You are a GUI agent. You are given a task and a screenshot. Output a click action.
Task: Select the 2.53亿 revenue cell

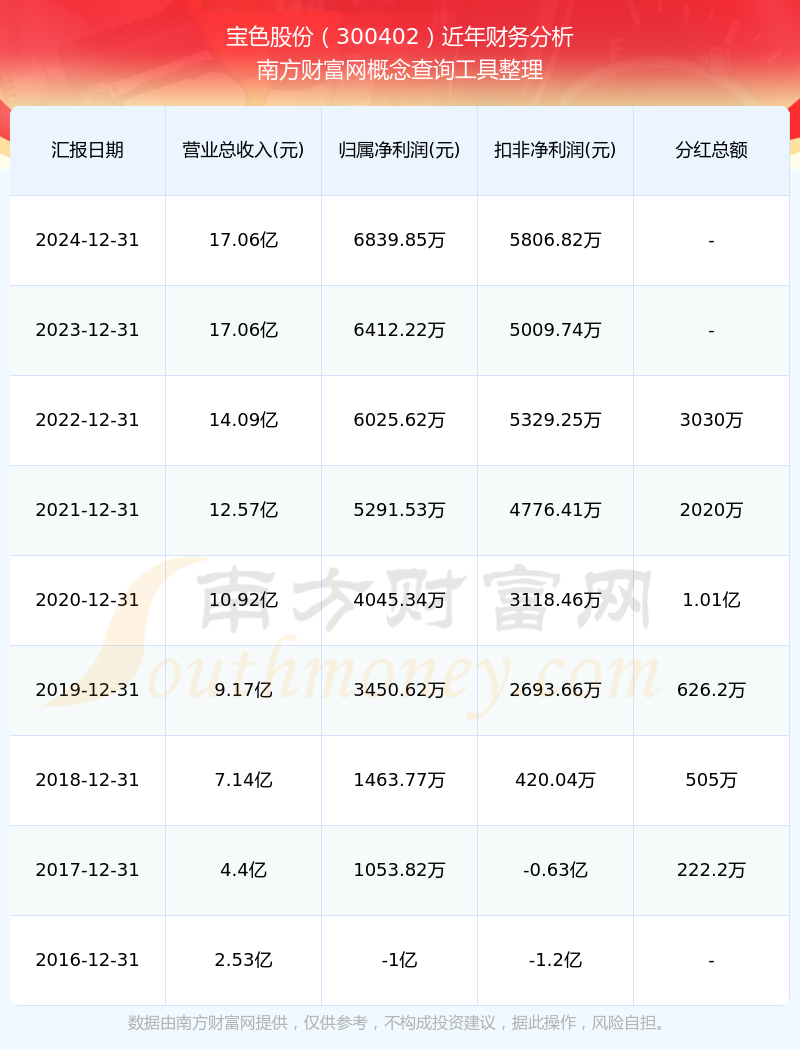[x=244, y=960]
